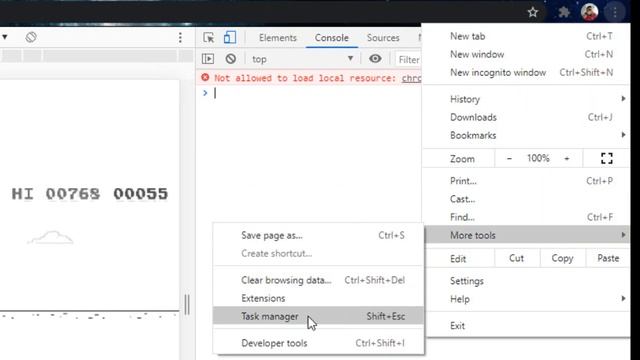Expand the History submenu

pos(527,99)
